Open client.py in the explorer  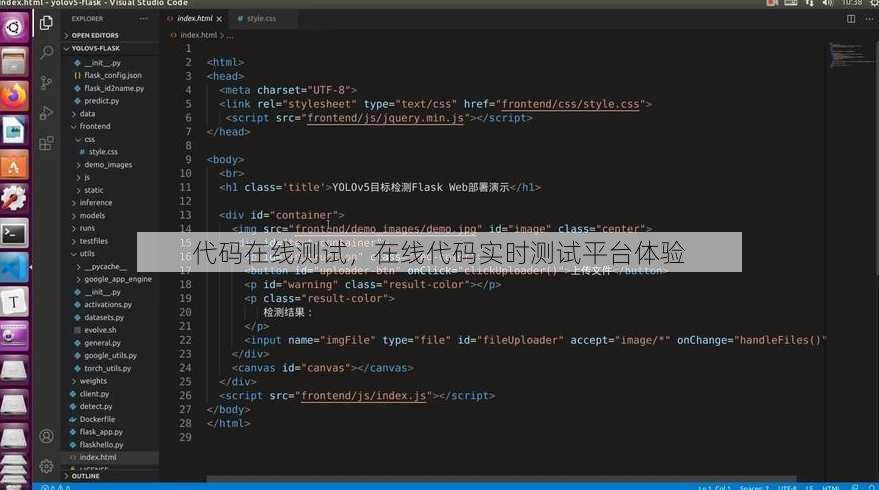click(94, 394)
